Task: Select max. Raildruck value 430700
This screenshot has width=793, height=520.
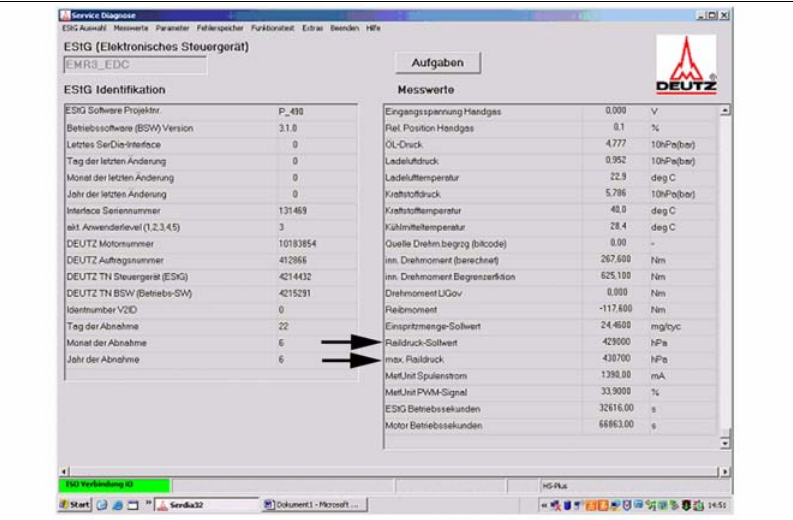Action: pyautogui.click(x=616, y=358)
